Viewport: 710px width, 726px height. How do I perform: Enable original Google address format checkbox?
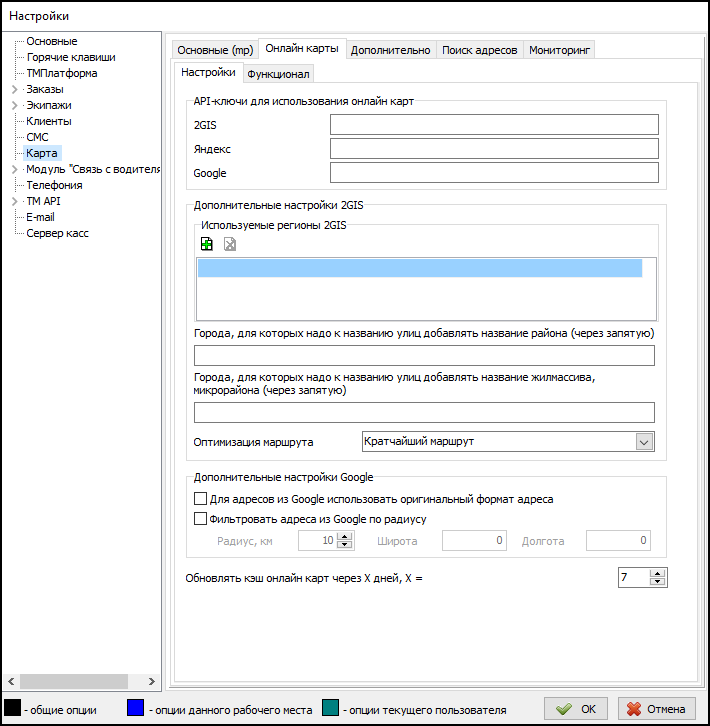click(x=198, y=499)
